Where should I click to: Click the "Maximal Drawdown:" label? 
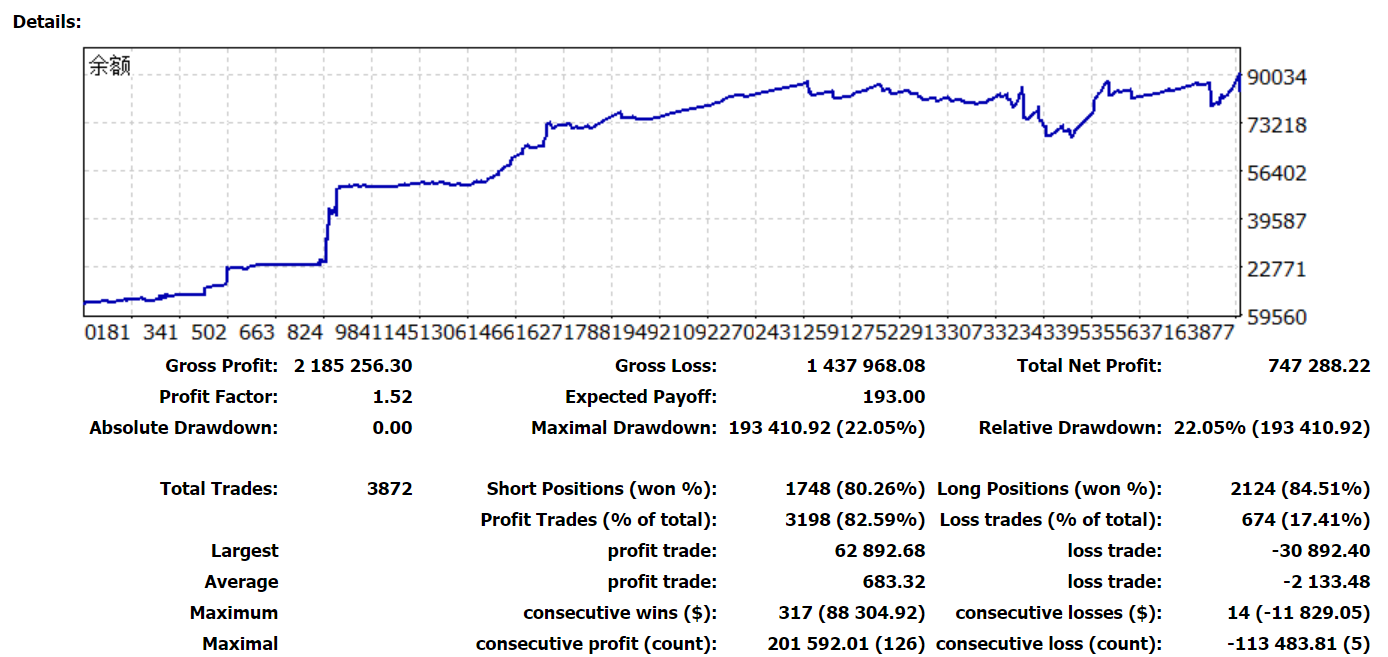point(625,428)
